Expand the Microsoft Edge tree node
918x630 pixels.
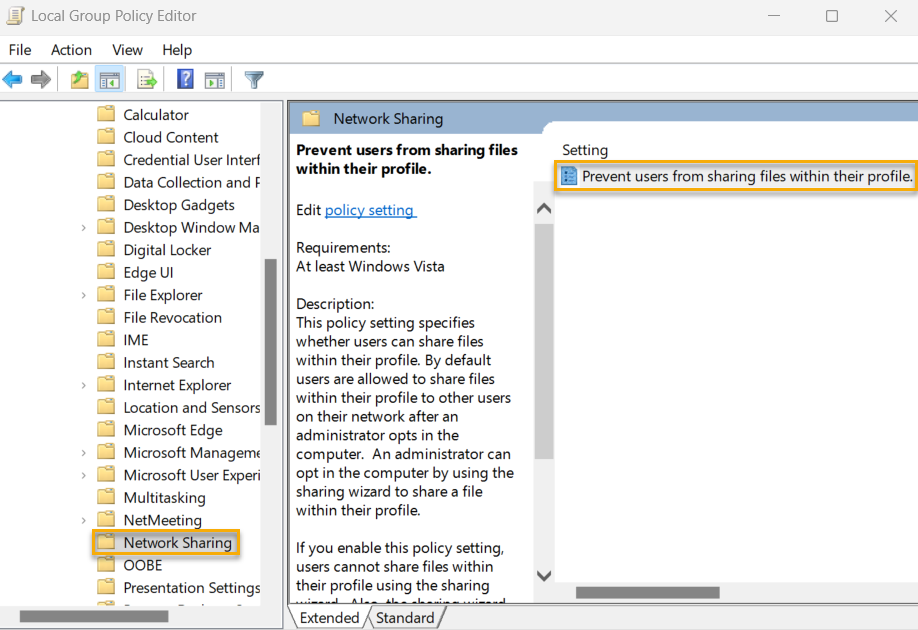[85, 429]
